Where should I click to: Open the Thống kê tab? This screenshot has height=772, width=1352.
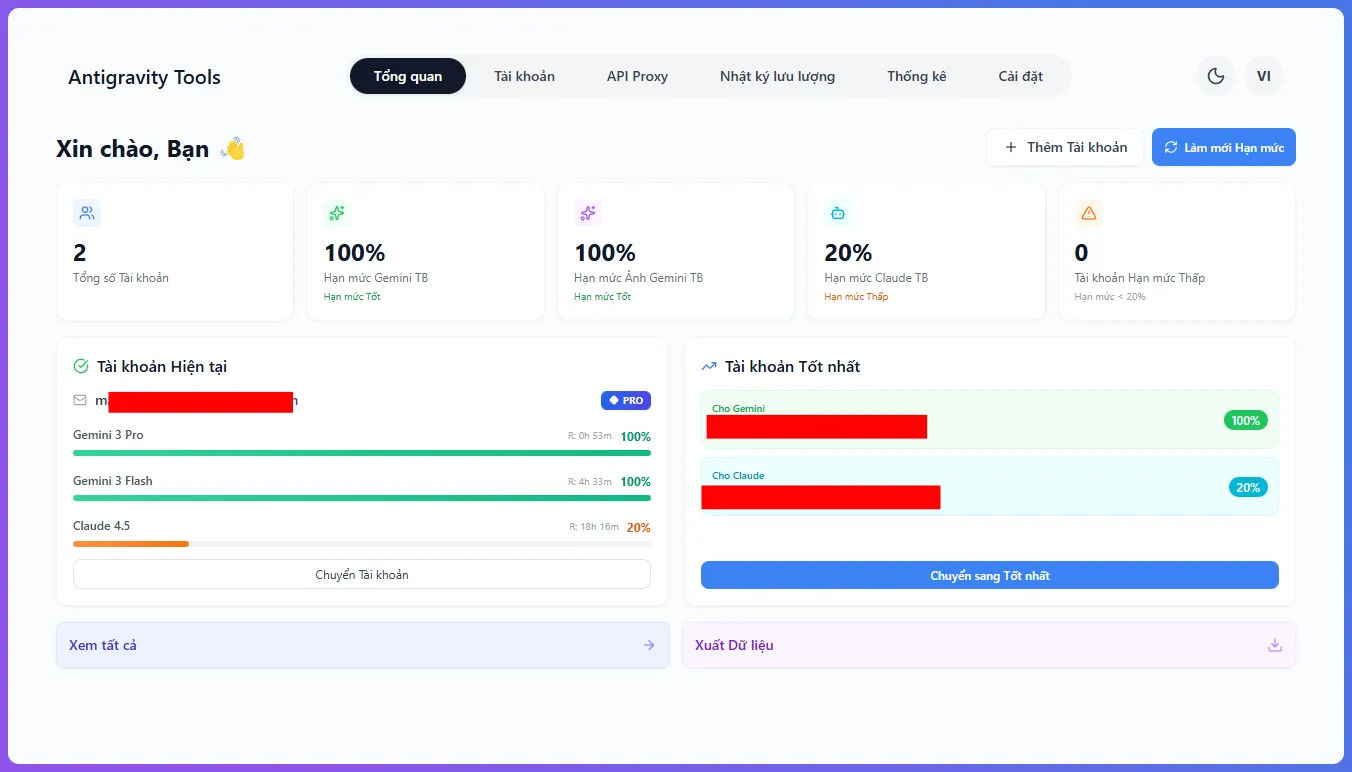click(x=916, y=75)
